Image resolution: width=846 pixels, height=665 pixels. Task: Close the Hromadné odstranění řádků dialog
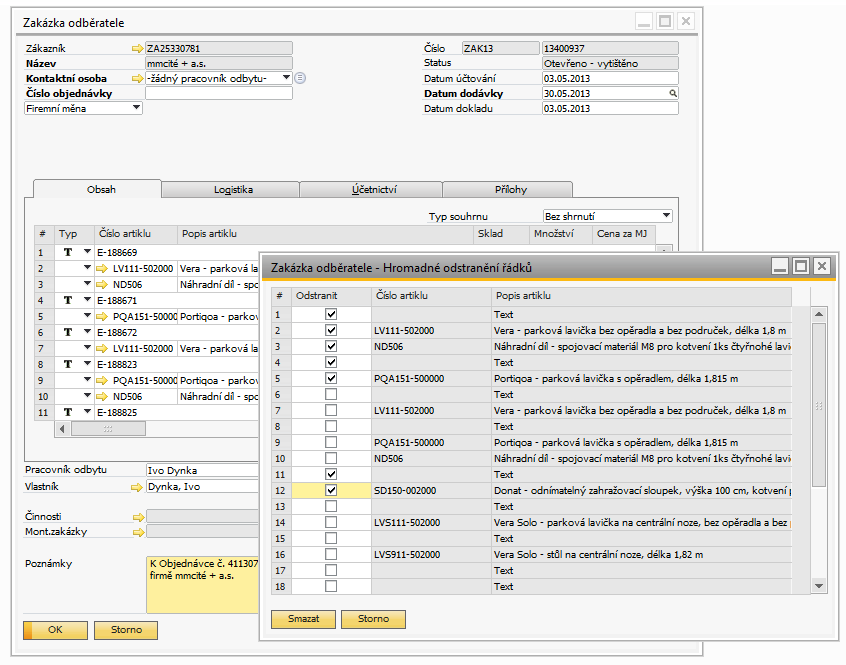822,266
